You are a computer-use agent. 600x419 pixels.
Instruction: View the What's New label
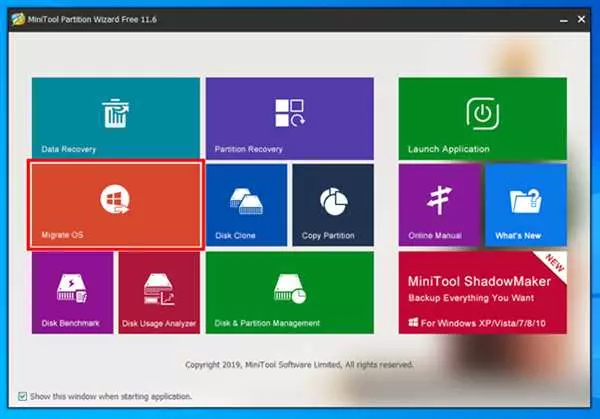coord(518,236)
